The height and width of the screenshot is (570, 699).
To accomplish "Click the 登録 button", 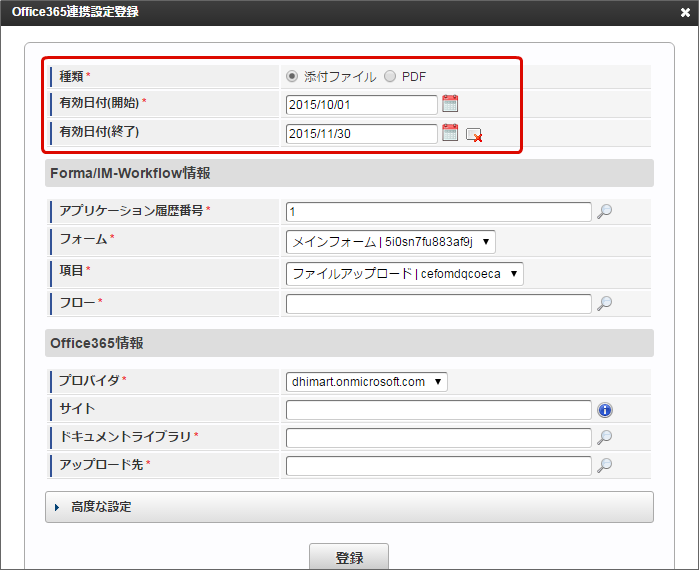I will (349, 557).
